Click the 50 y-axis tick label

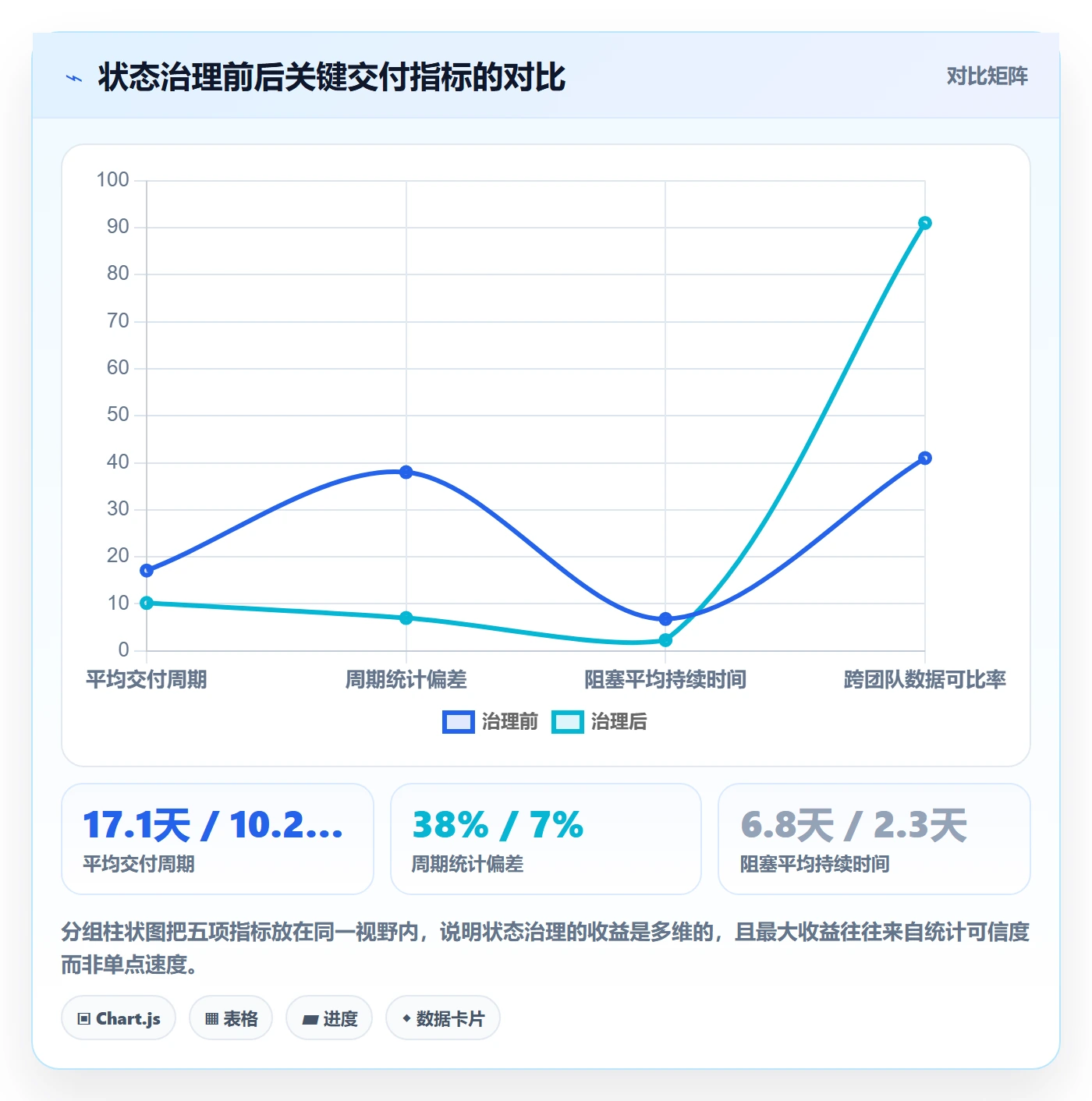coord(118,415)
